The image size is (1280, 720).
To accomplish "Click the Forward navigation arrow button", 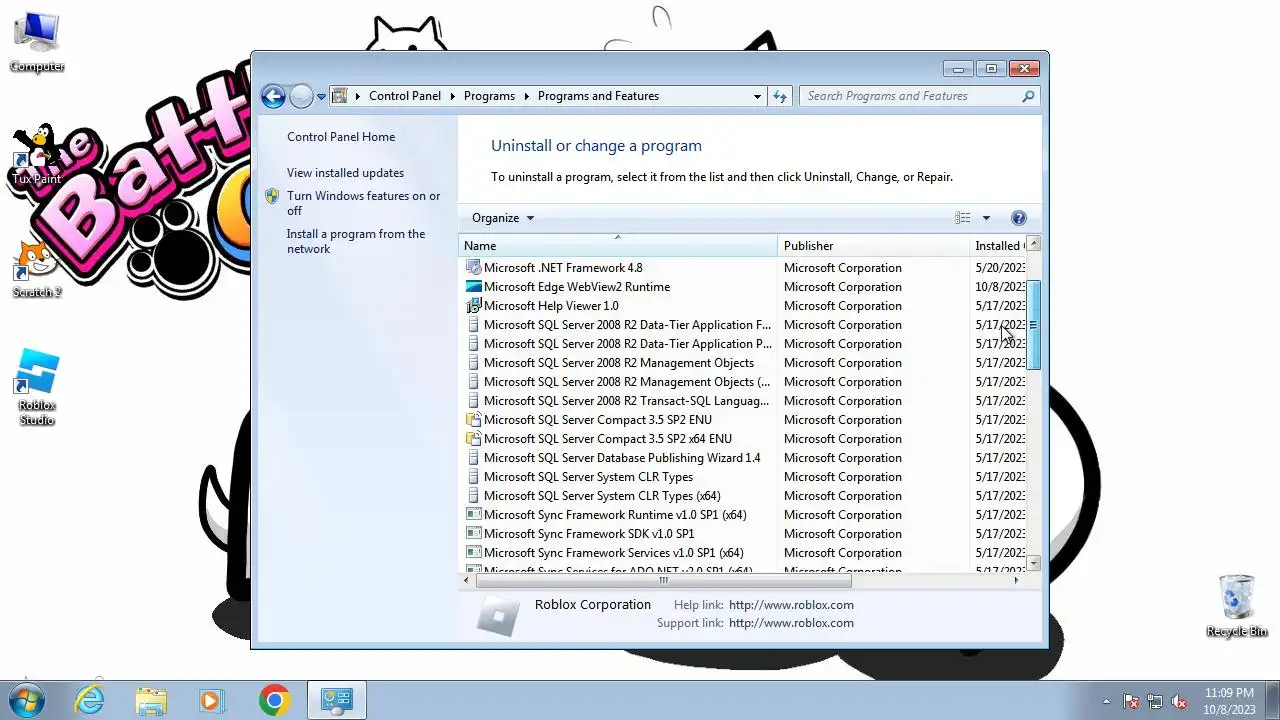I will 301,96.
